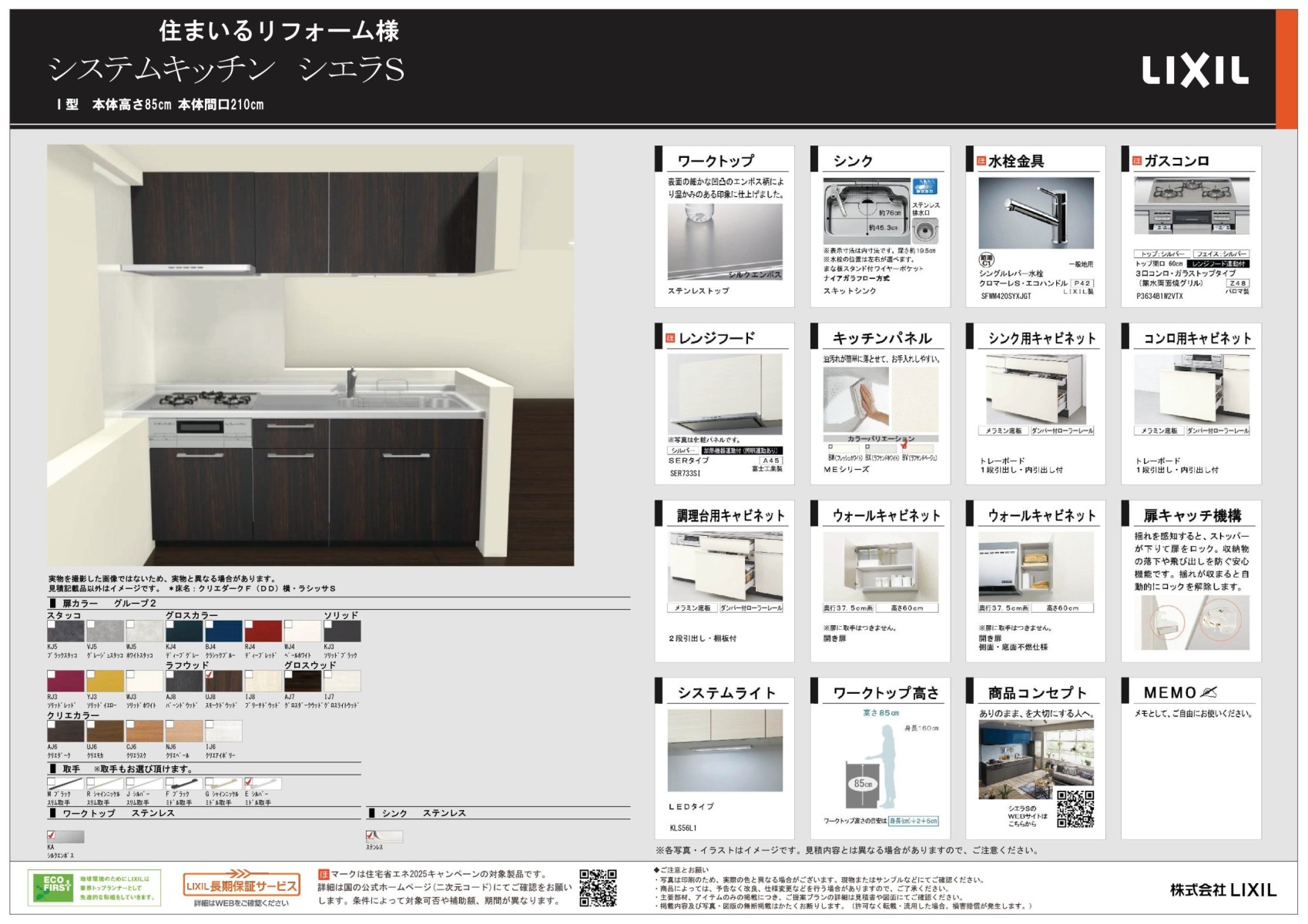Click the model number SER733SI
Image resolution: width=1308 pixels, height=924 pixels.
[x=685, y=474]
